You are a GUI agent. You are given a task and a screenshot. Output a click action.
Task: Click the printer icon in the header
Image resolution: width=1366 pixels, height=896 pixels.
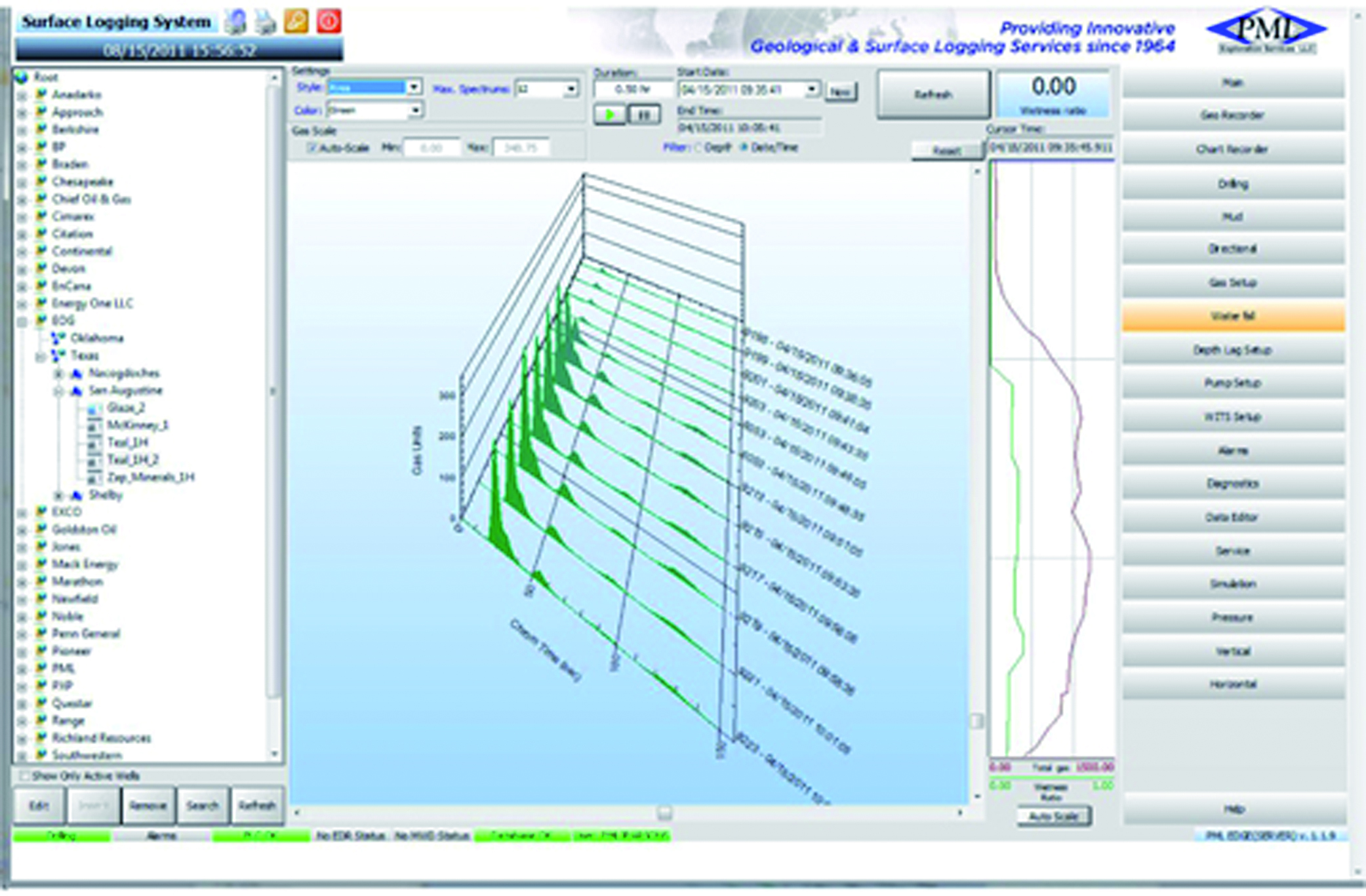pos(266,22)
